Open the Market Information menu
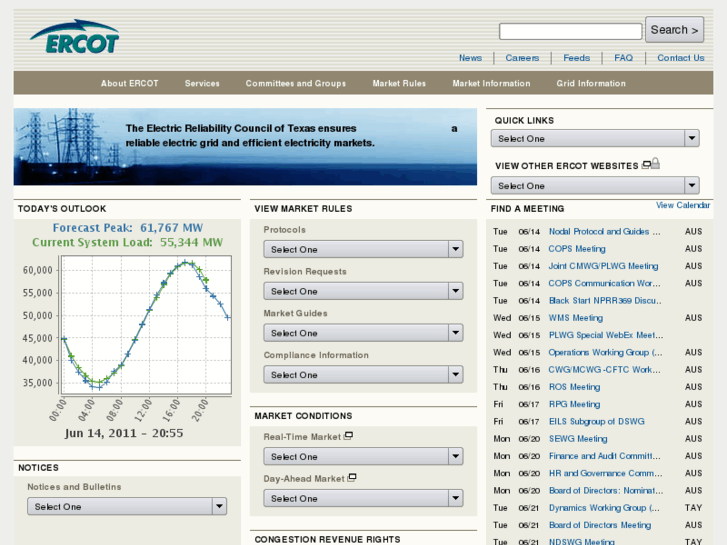Image resolution: width=727 pixels, height=545 pixels. click(x=491, y=83)
